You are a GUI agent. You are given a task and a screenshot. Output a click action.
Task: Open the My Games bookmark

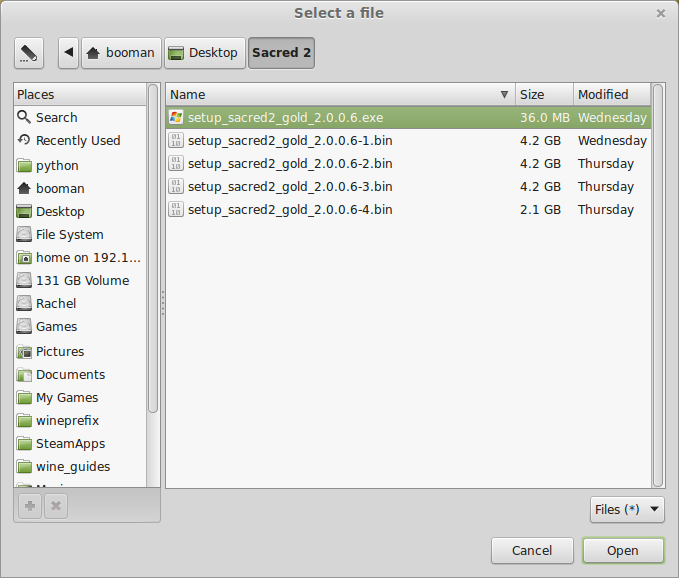pyautogui.click(x=80, y=397)
